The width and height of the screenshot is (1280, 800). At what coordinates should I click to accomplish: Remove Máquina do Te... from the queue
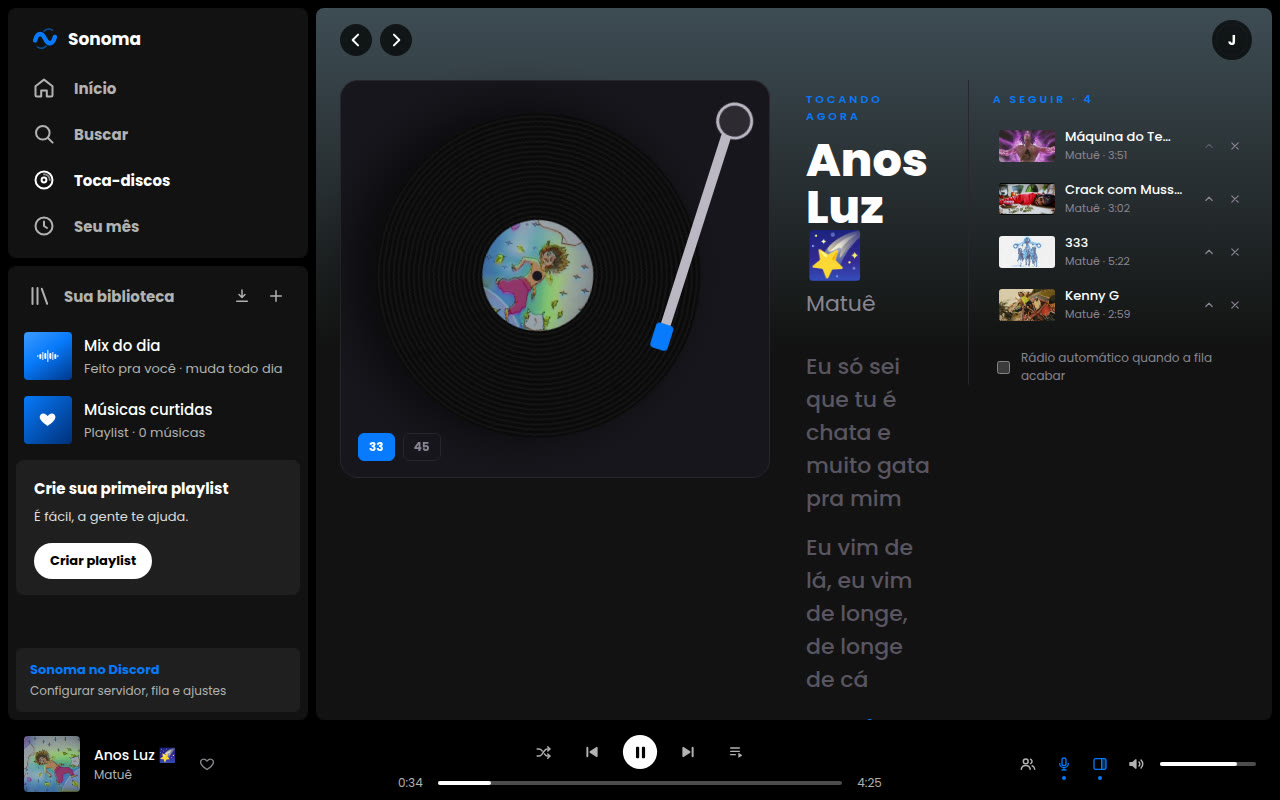[x=1235, y=146]
